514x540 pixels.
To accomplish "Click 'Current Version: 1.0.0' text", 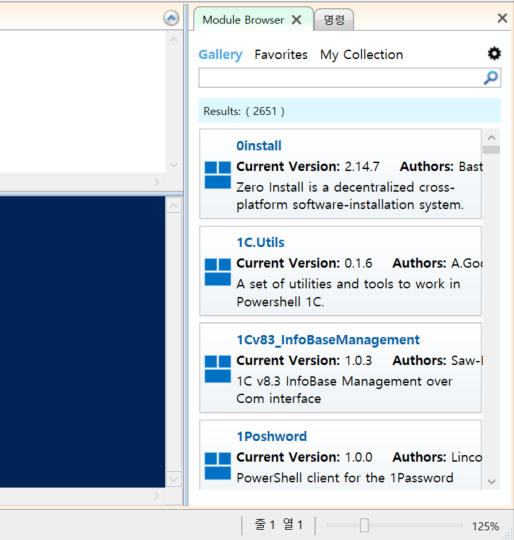I will coord(304,457).
